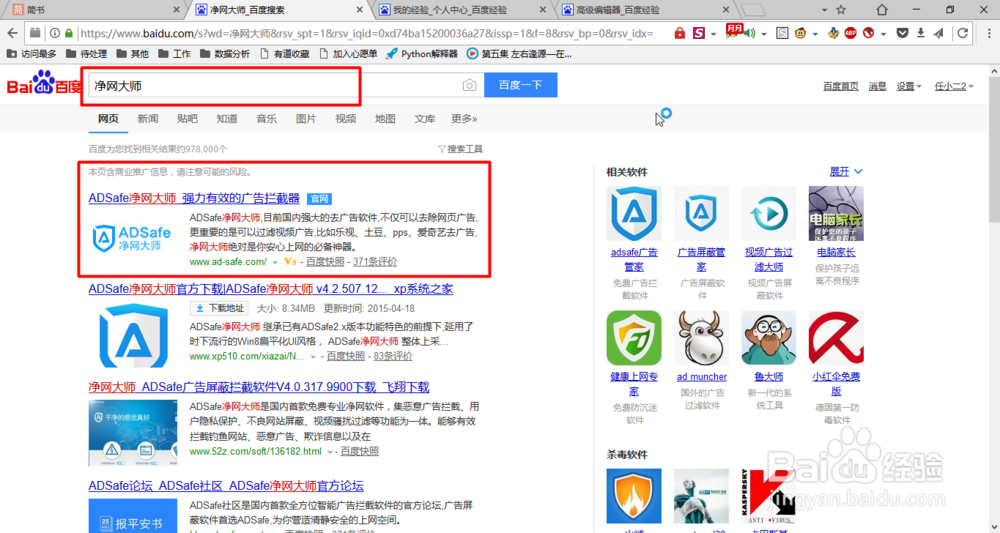Image resolution: width=1000 pixels, height=533 pixels.
Task: Expand the 展开 related software list
Action: 846,172
